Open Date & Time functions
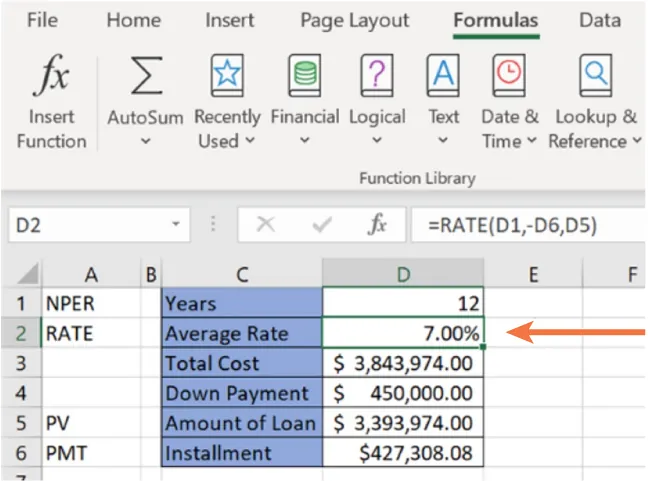This screenshot has height=481, width=648. [x=509, y=76]
